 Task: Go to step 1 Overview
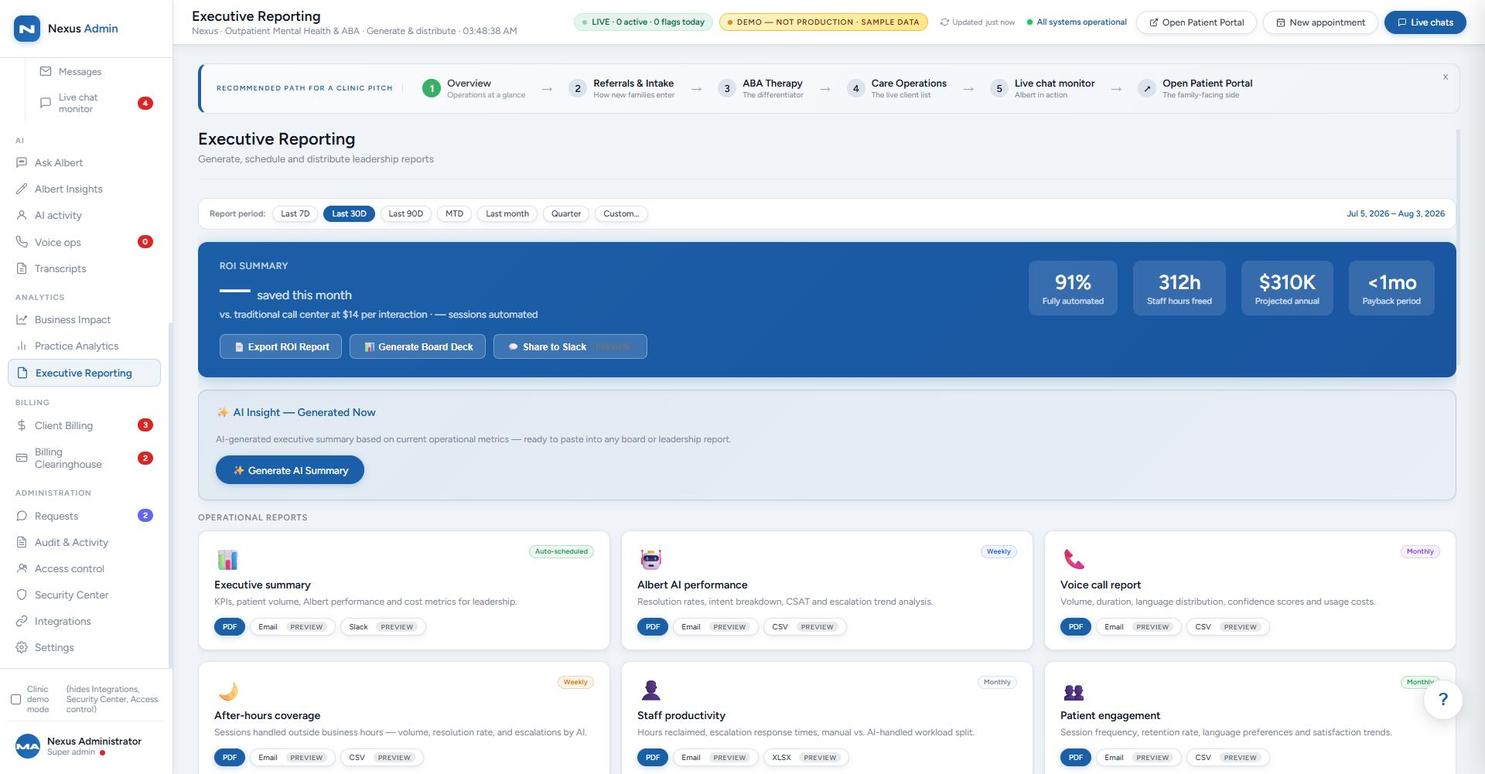click(x=473, y=88)
